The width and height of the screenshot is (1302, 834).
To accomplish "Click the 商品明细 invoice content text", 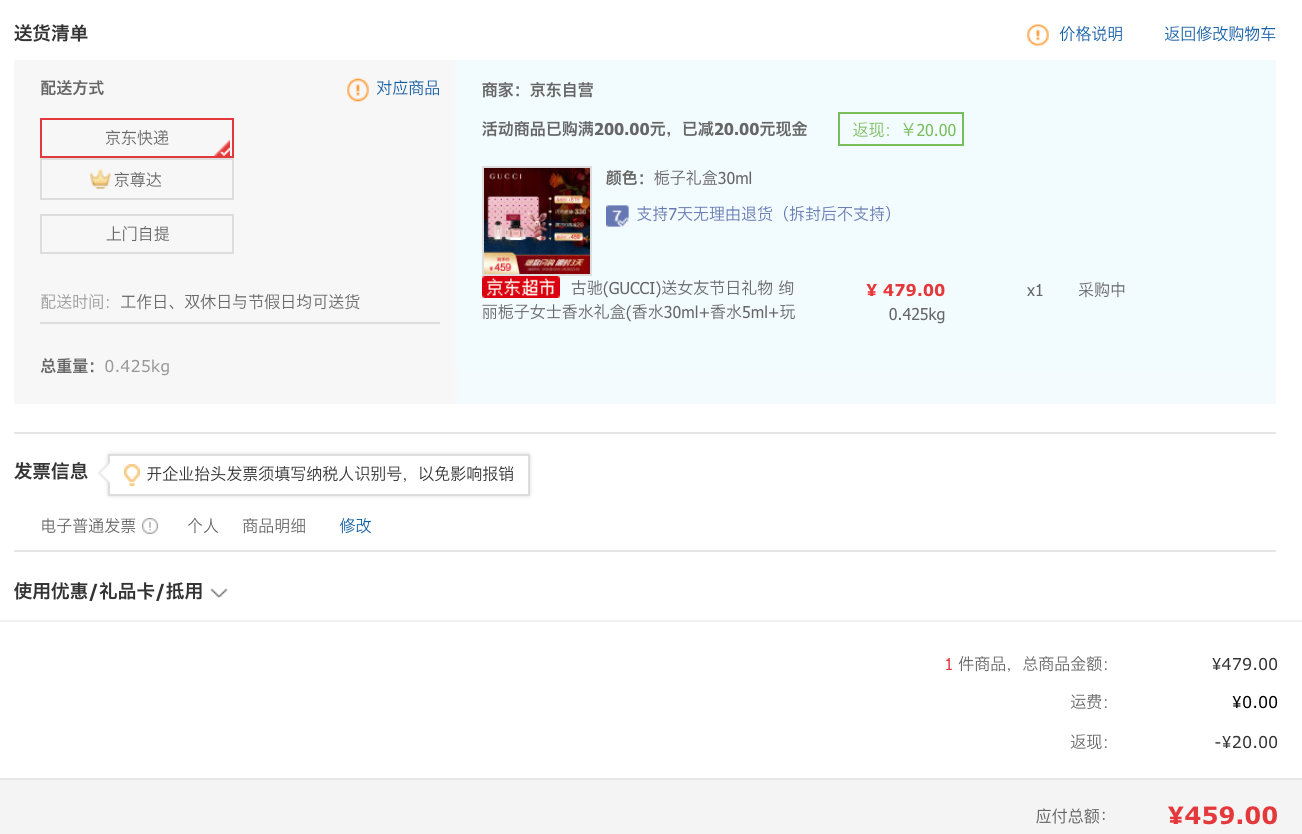I will (274, 526).
